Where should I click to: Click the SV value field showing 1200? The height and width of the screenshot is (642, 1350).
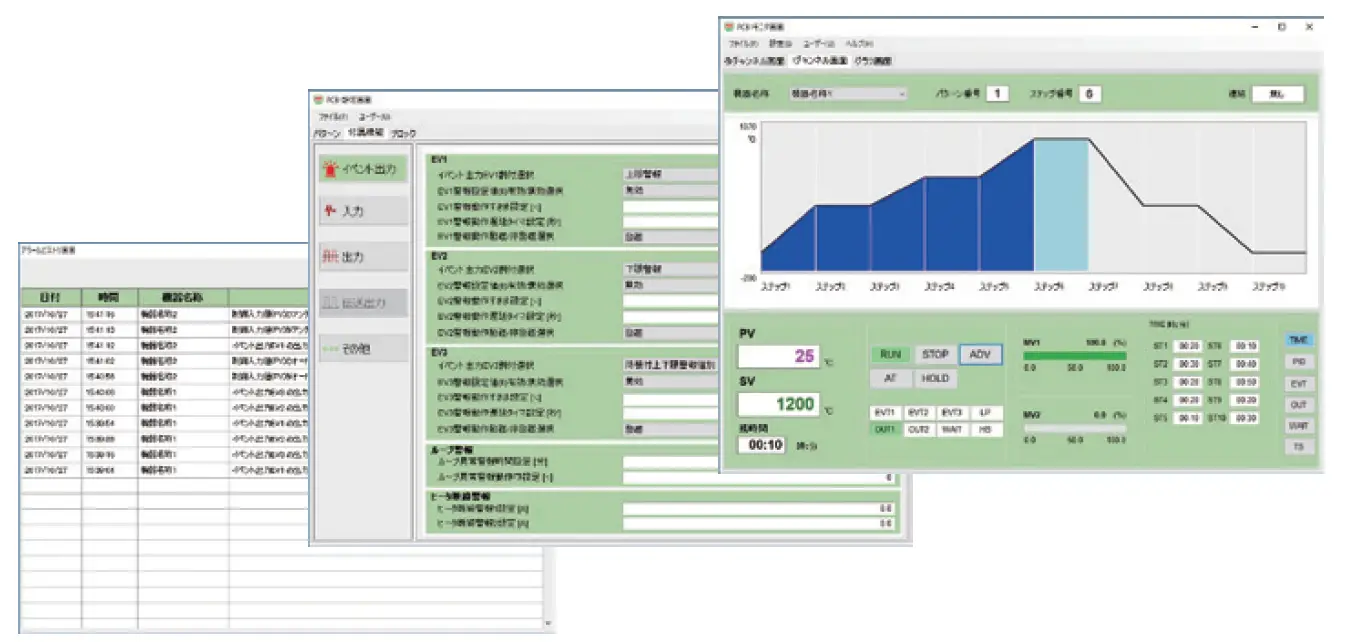779,405
